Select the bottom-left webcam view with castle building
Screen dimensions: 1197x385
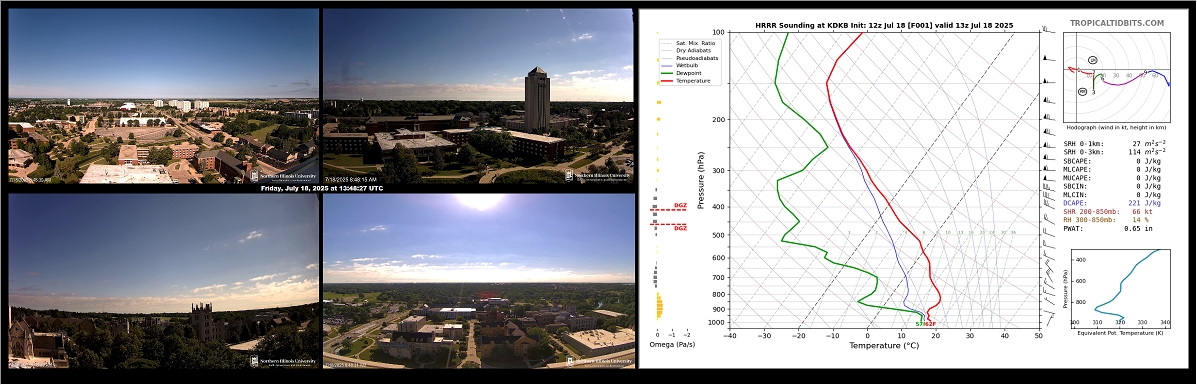coord(163,280)
